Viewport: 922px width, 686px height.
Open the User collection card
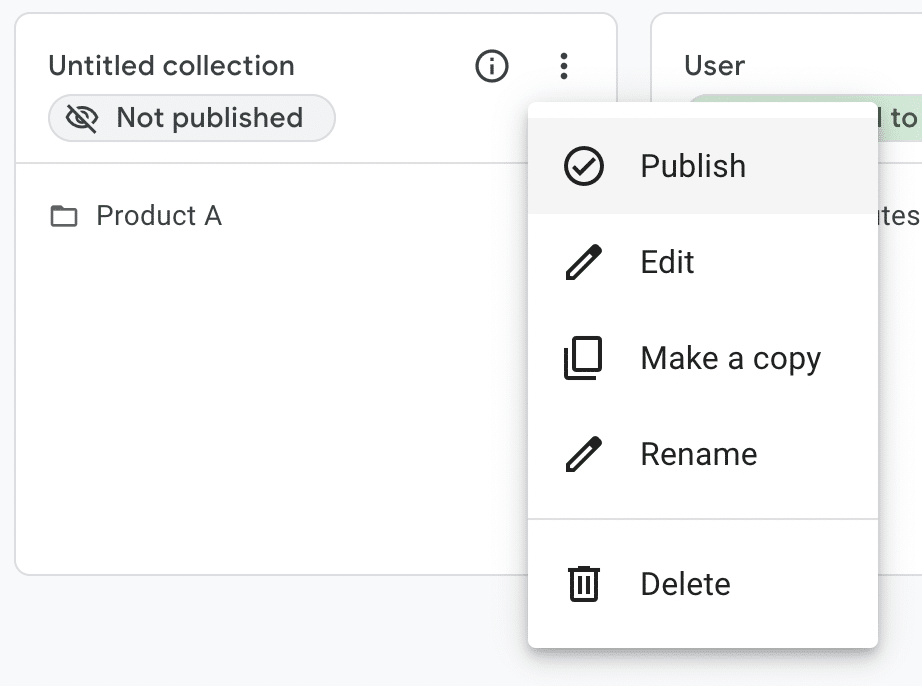(714, 66)
